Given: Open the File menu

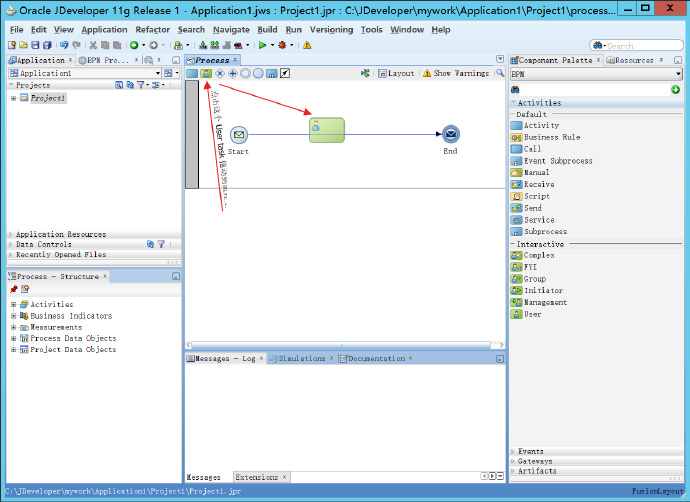Looking at the screenshot, I should [x=17, y=29].
